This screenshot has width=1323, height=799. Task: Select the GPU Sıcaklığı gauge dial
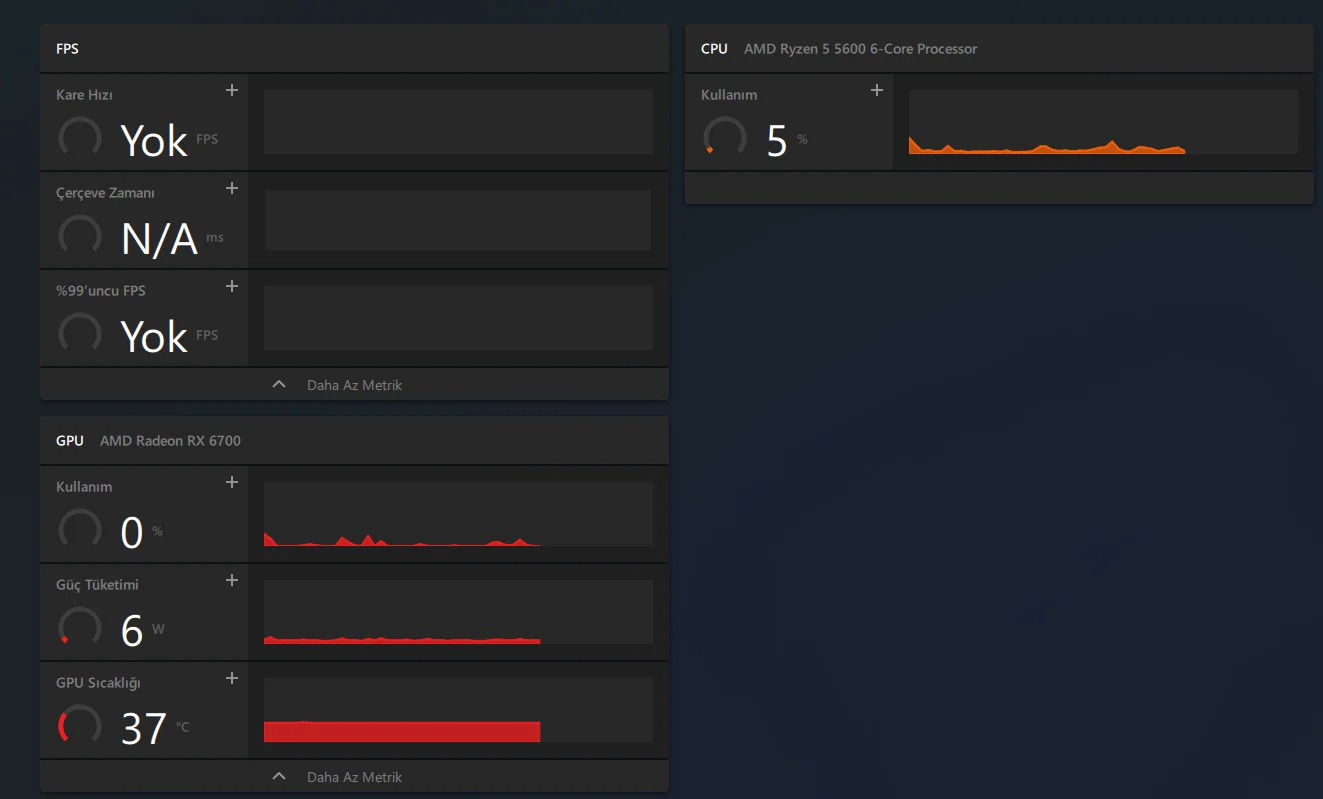[80, 726]
